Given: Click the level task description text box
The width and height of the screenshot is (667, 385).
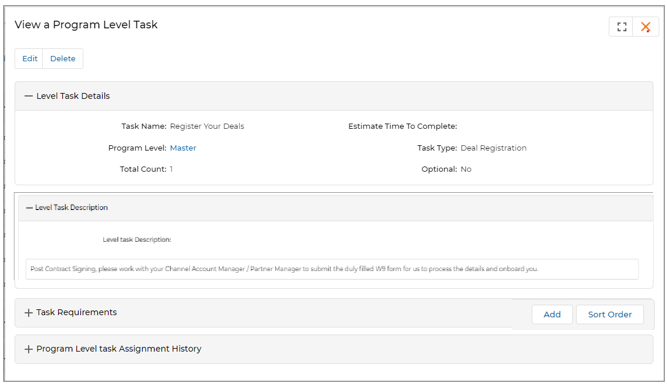Looking at the screenshot, I should 332,269.
